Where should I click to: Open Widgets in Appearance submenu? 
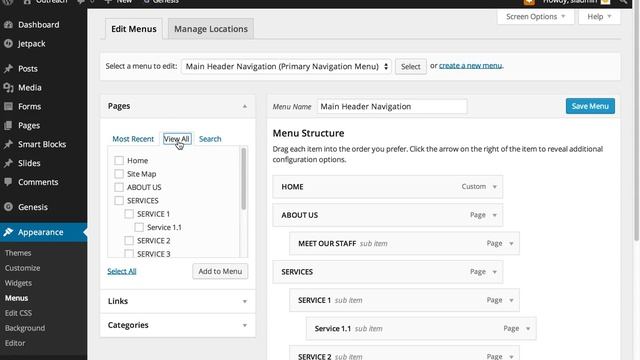(x=18, y=283)
